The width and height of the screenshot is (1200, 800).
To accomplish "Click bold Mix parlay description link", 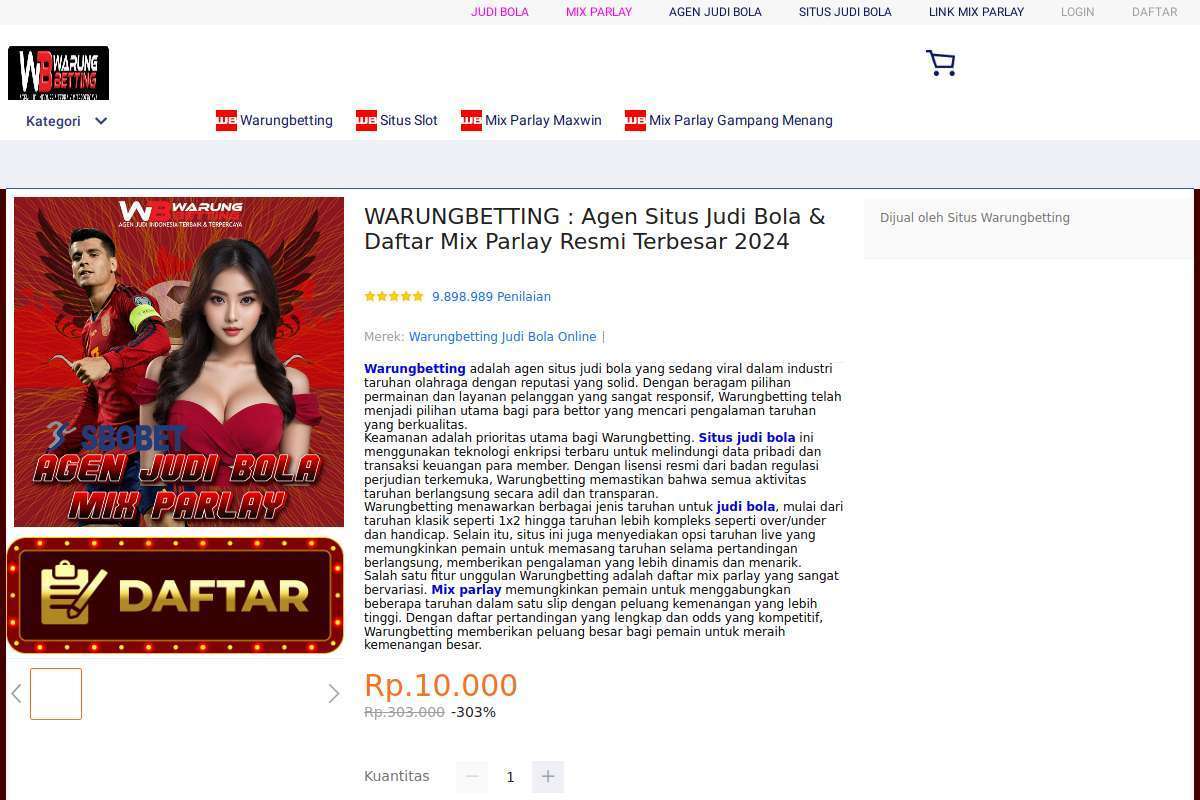I will [466, 590].
